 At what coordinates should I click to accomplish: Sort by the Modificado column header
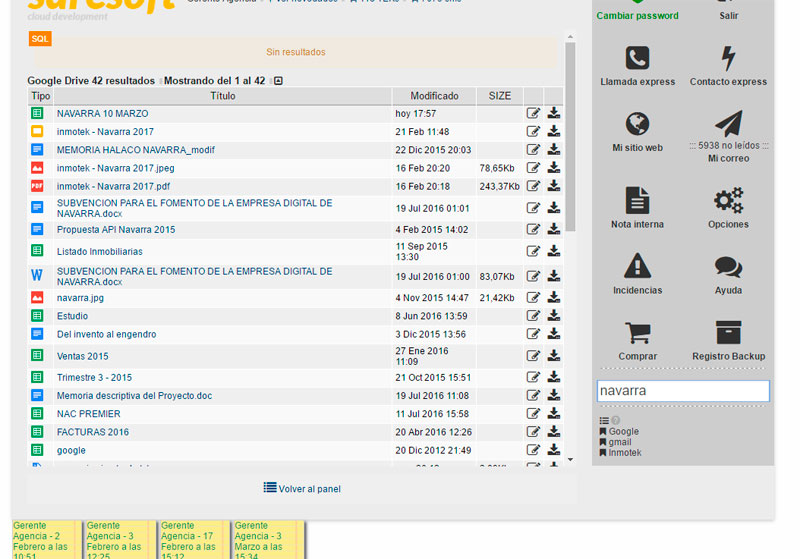[434, 96]
